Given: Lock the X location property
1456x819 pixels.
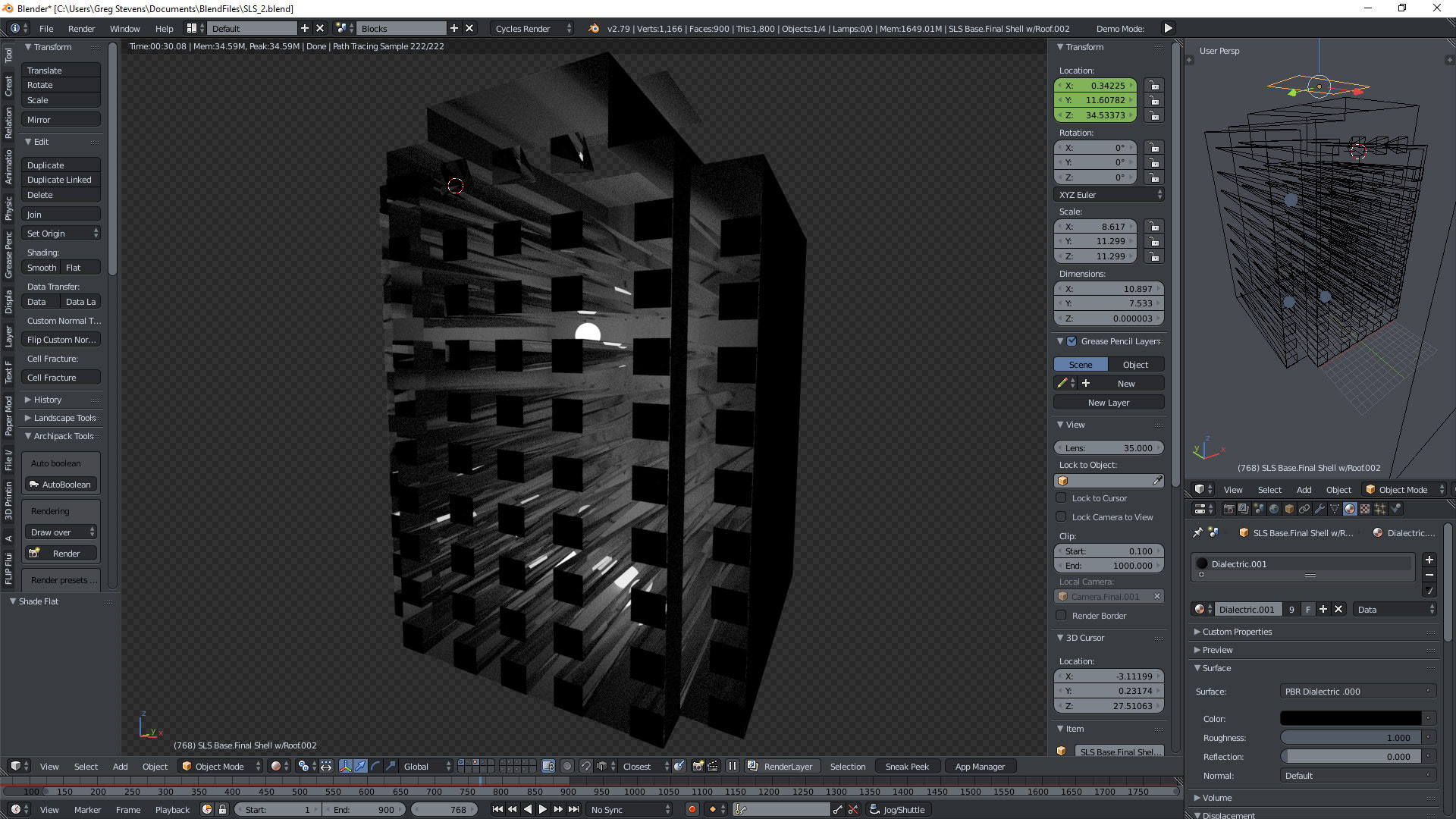Looking at the screenshot, I should pos(1153,86).
